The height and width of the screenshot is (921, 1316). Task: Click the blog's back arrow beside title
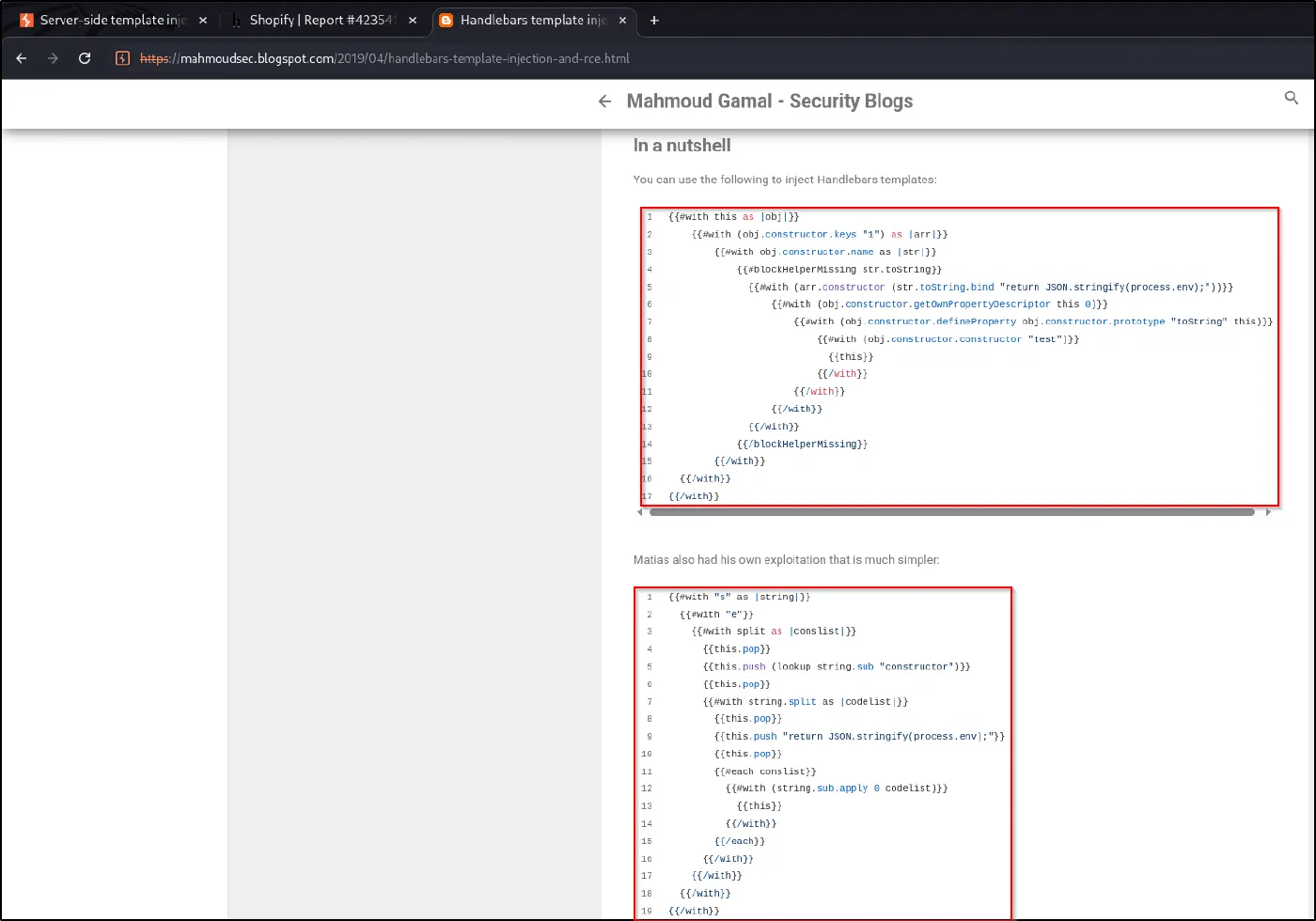(x=605, y=101)
